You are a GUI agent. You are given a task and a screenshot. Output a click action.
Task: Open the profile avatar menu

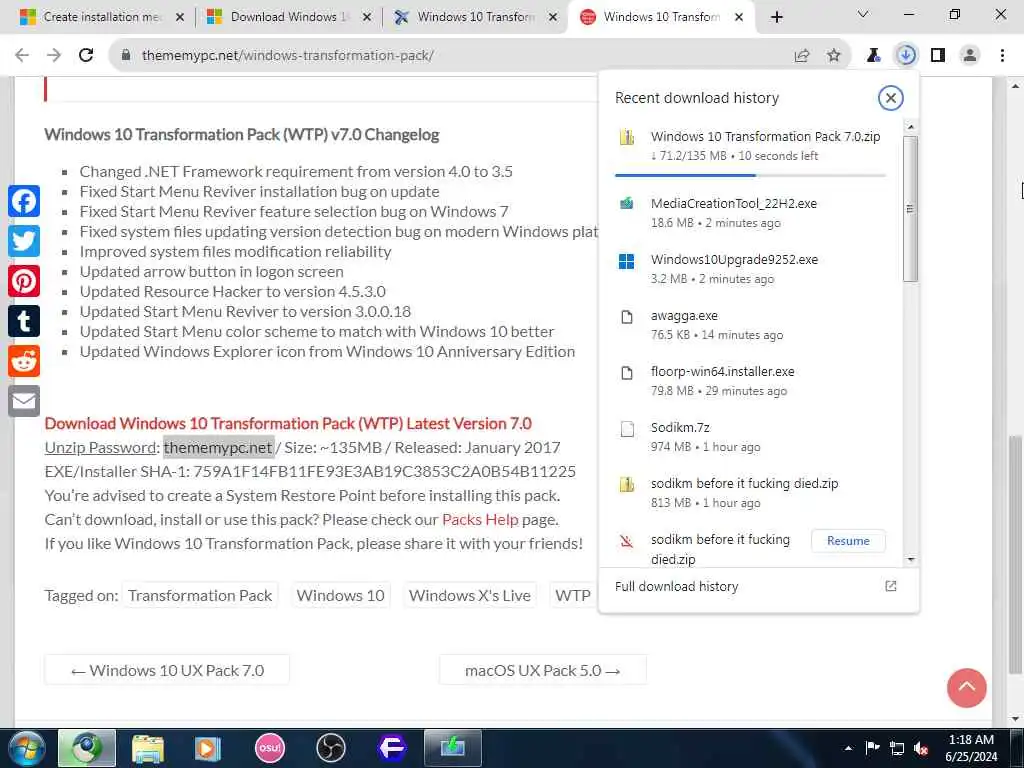pos(970,56)
